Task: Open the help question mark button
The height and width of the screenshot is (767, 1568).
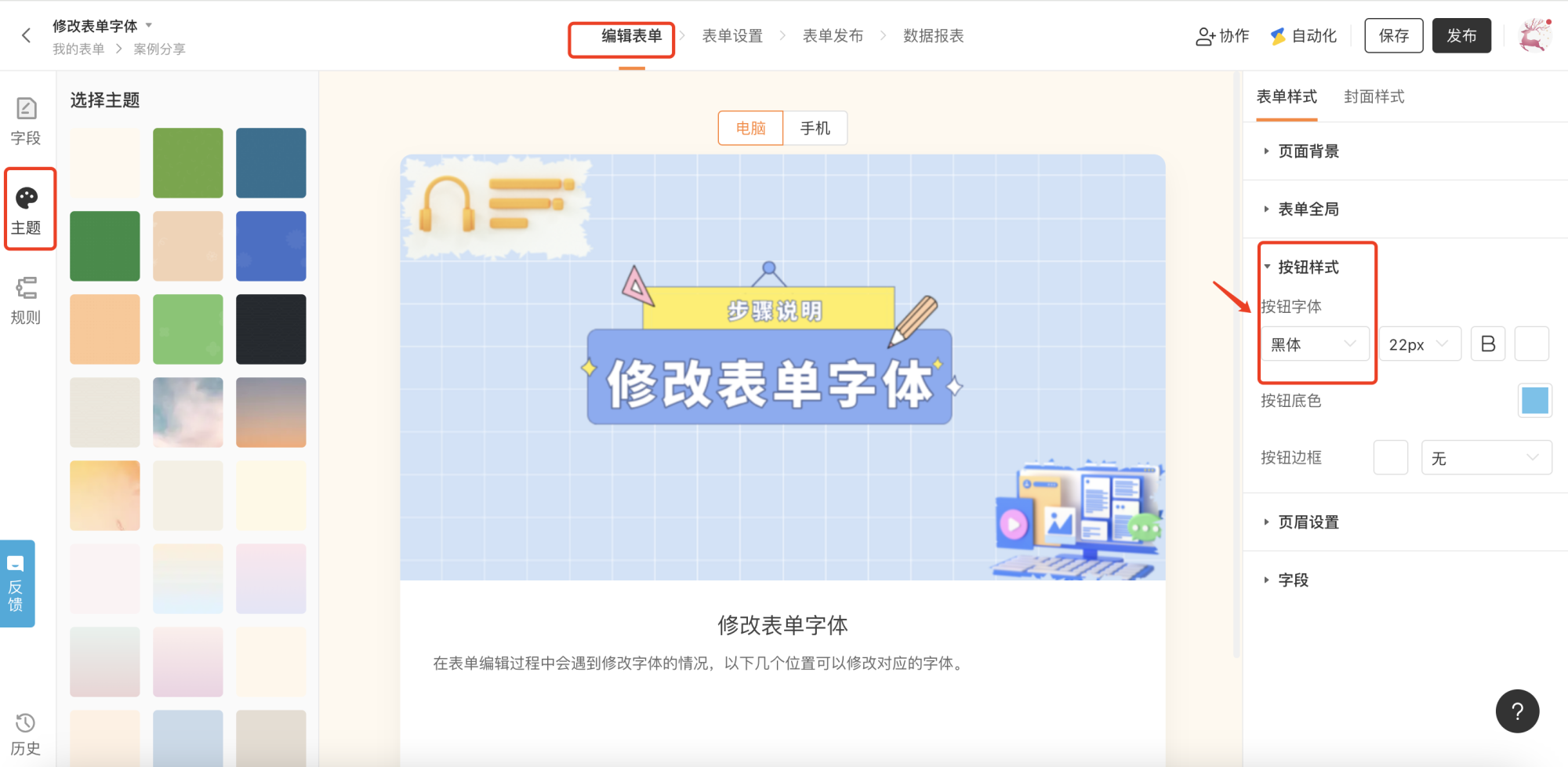Action: point(1517,711)
